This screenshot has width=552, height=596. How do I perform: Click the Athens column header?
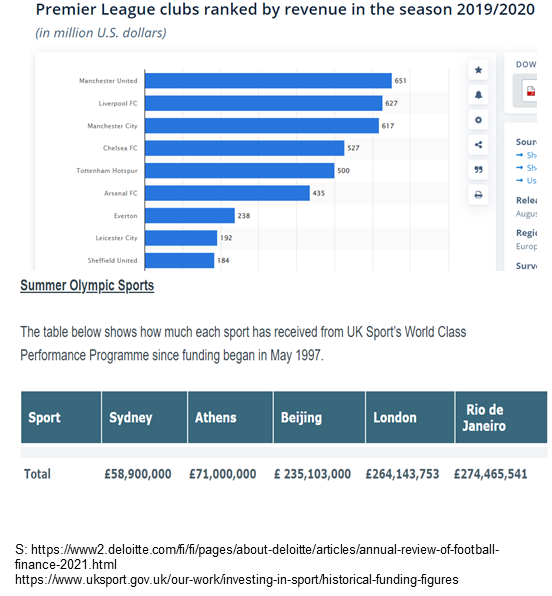pos(230,417)
